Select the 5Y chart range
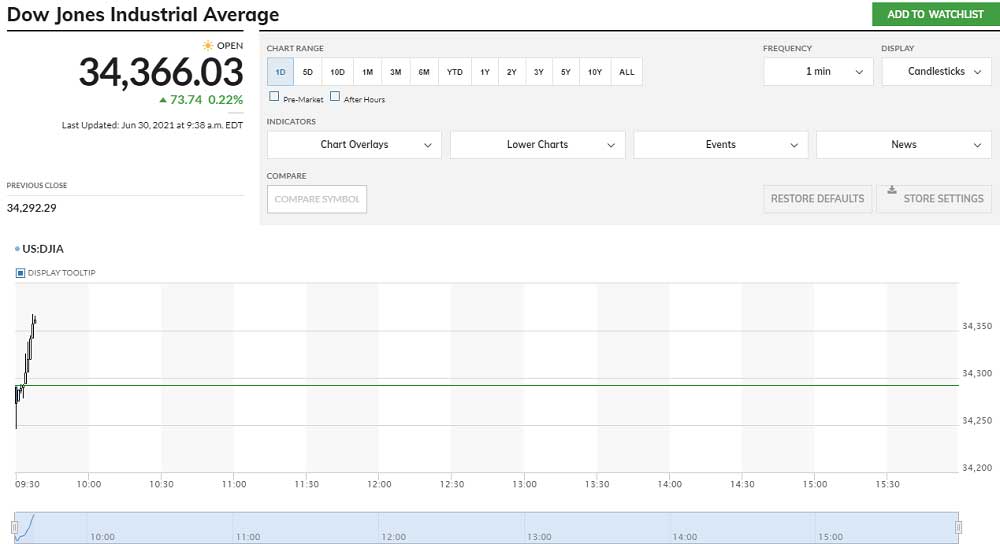 (x=566, y=72)
